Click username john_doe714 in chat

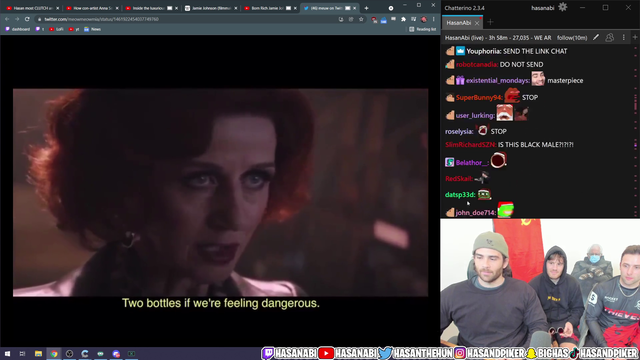tap(476, 213)
